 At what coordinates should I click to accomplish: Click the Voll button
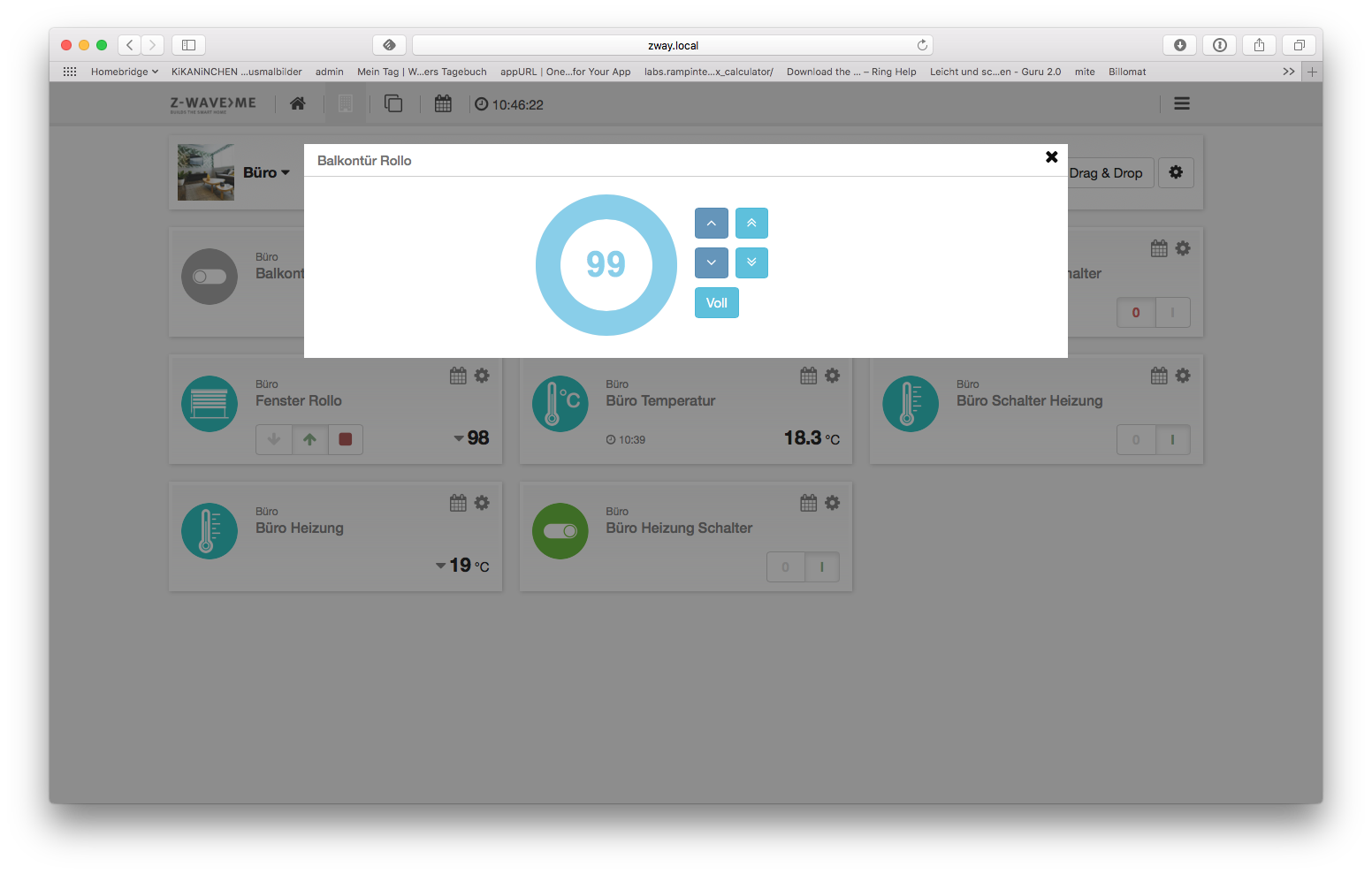(716, 303)
